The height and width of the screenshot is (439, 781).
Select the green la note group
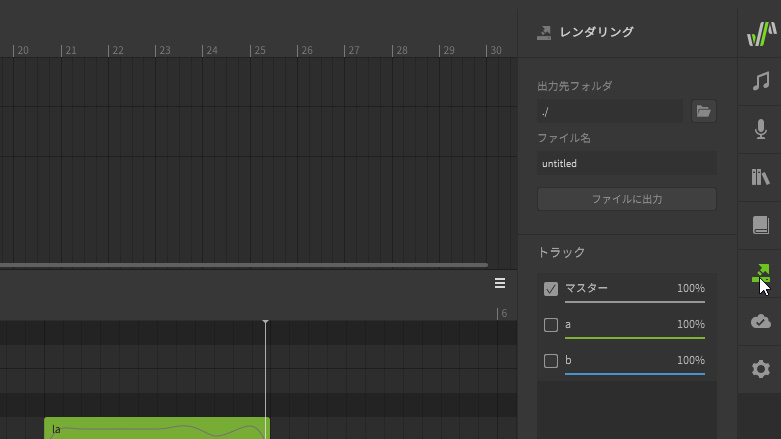tap(157, 429)
